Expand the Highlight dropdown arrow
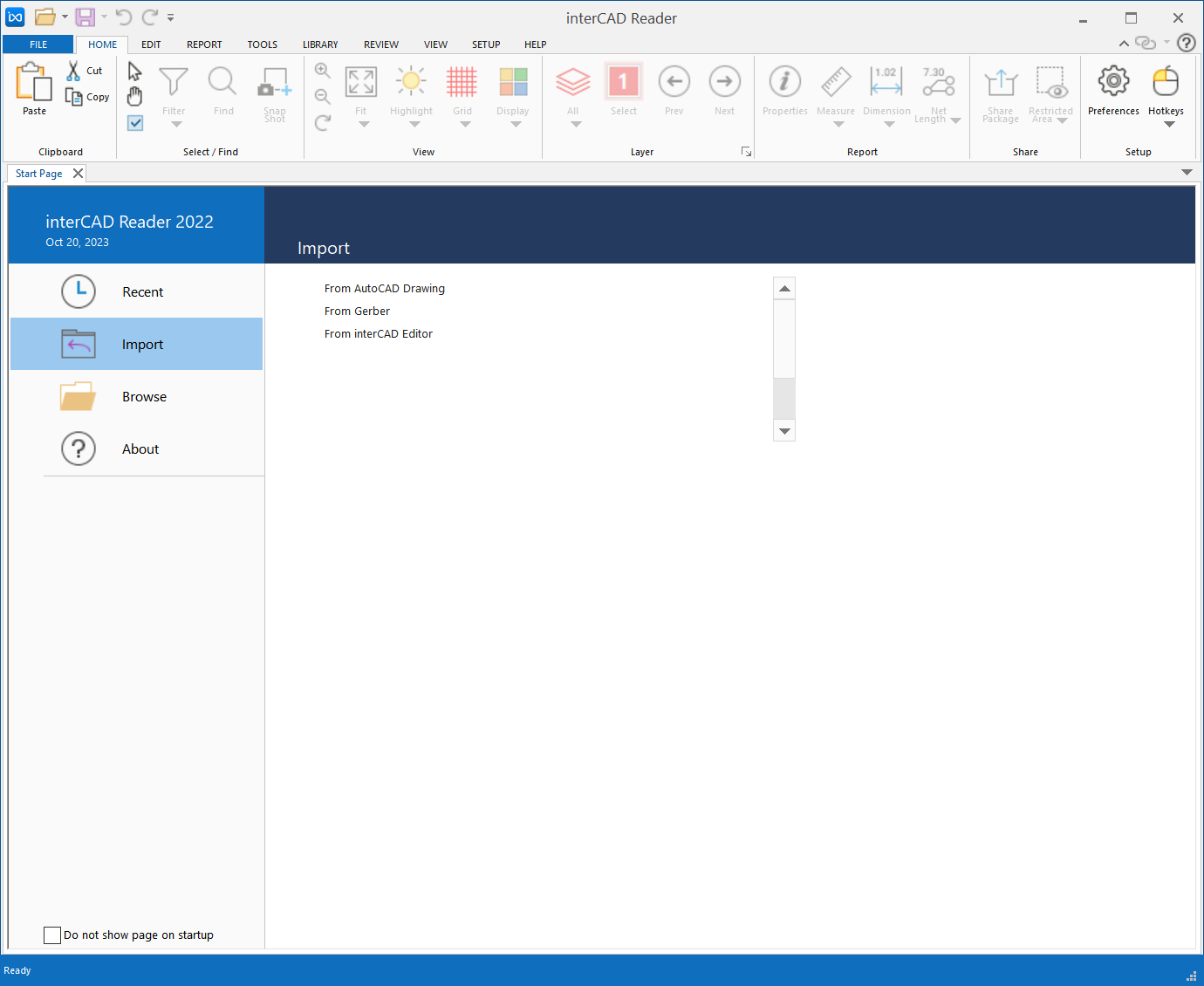1204x986 pixels. click(414, 124)
